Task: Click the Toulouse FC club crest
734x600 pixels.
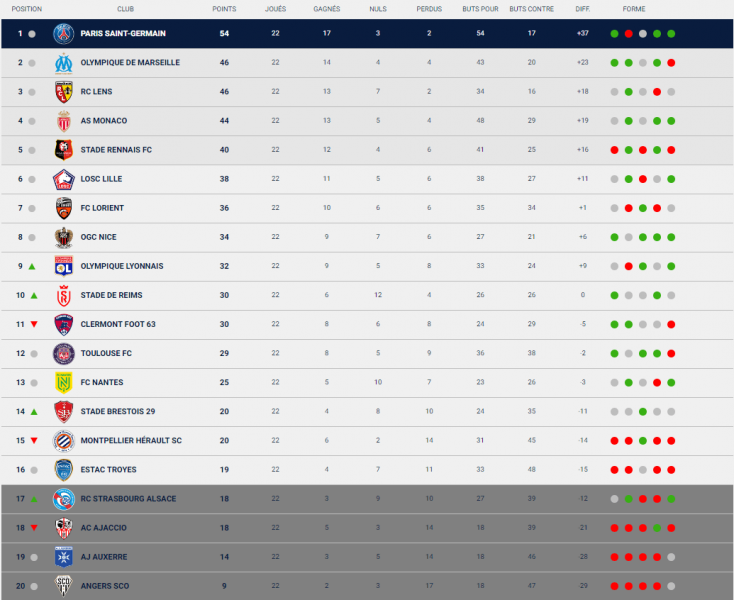Action: 64,353
